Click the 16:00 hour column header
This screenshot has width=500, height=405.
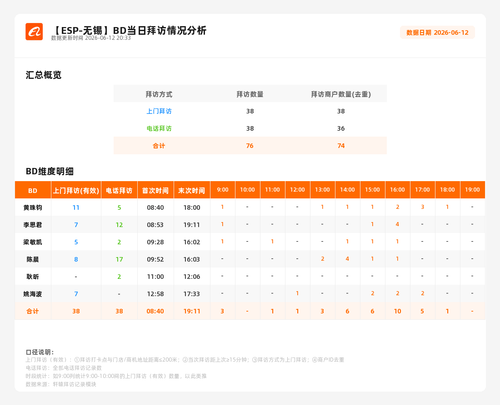(x=397, y=190)
